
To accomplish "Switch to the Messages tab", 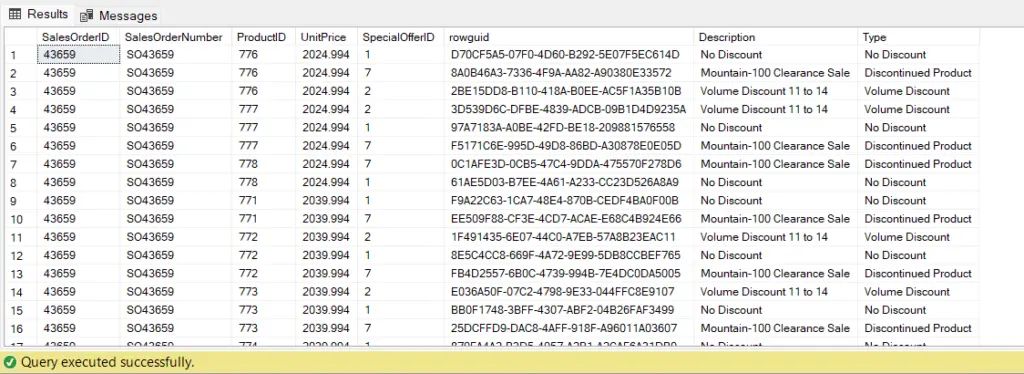I will tap(118, 15).
